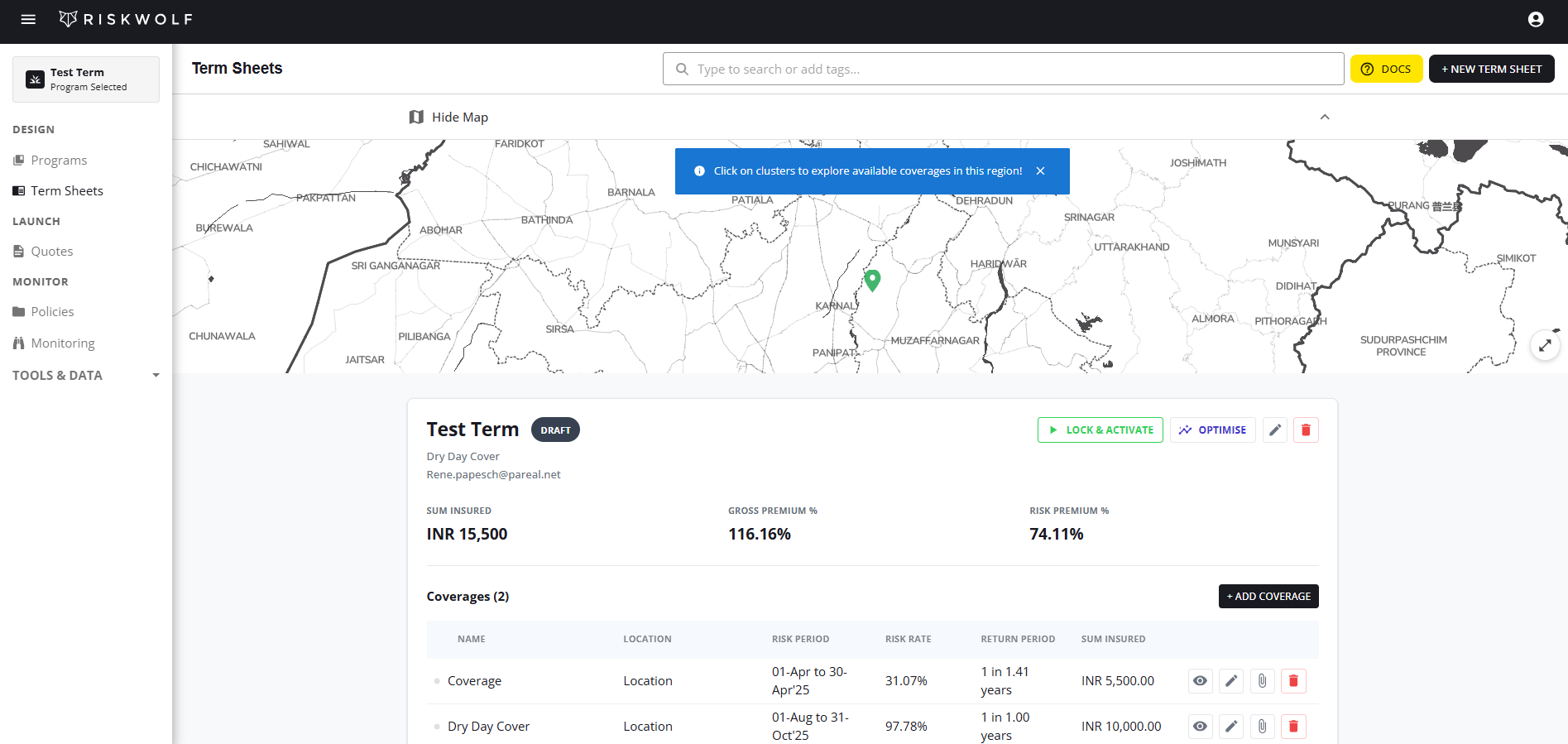
Task: Click the Riskwolf logo
Action: 126,19
